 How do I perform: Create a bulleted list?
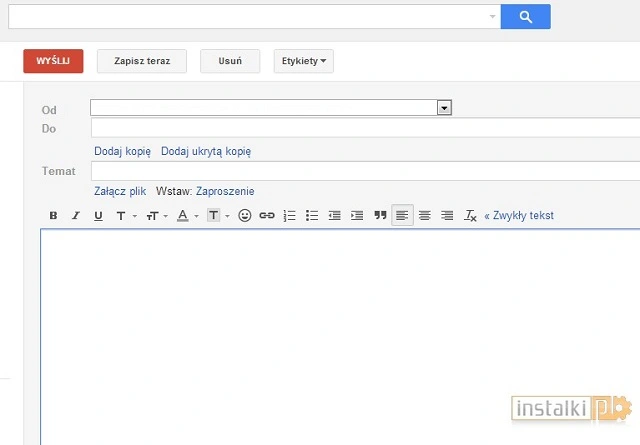click(x=312, y=216)
